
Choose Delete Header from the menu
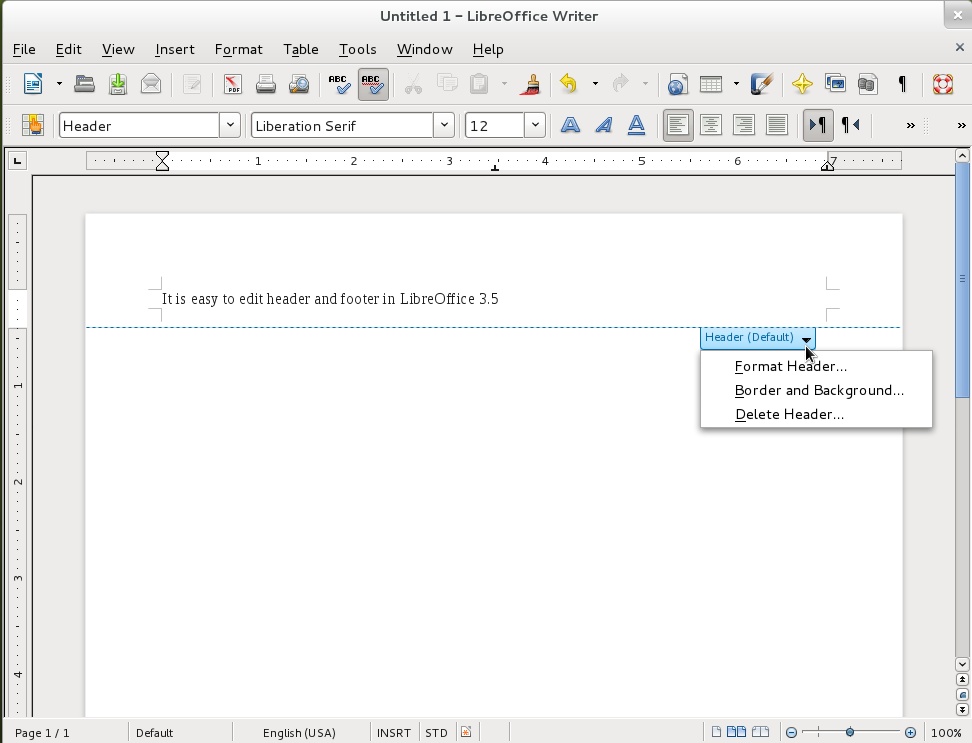tap(790, 414)
